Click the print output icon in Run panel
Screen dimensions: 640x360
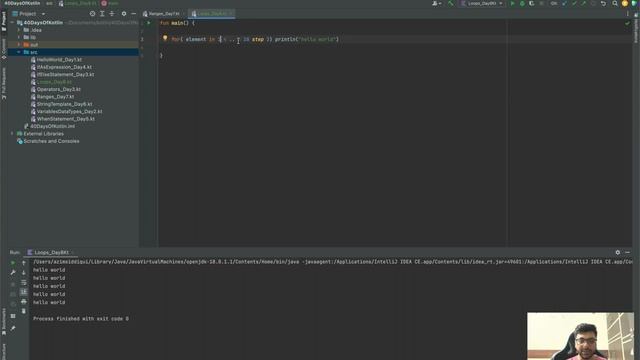point(24,302)
